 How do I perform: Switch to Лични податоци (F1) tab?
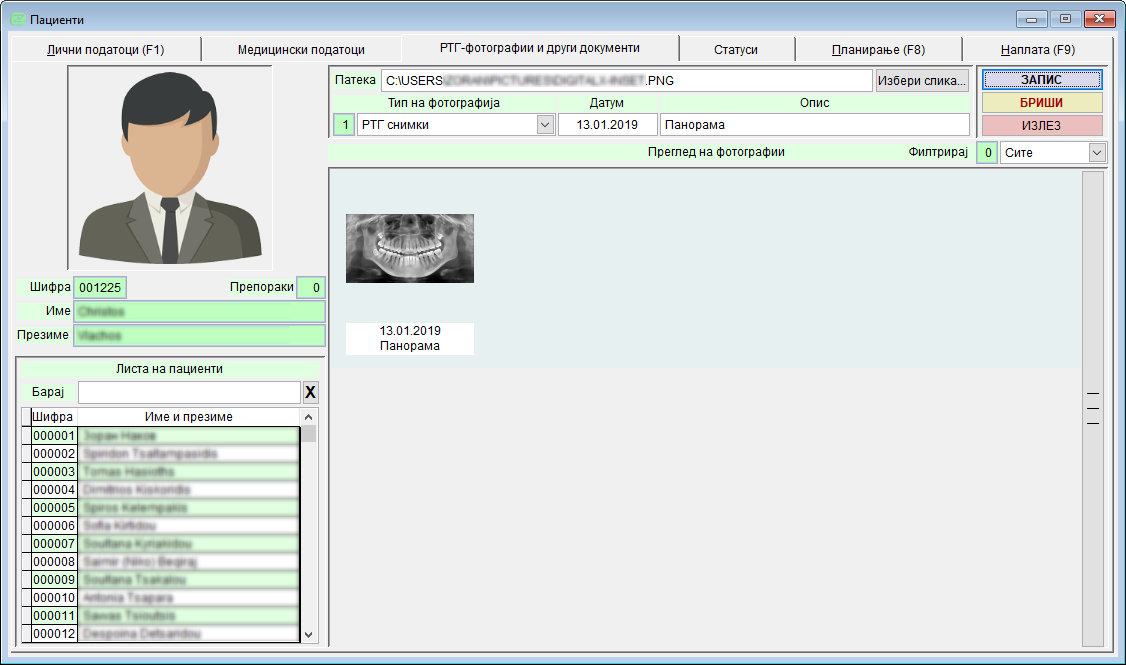point(104,49)
